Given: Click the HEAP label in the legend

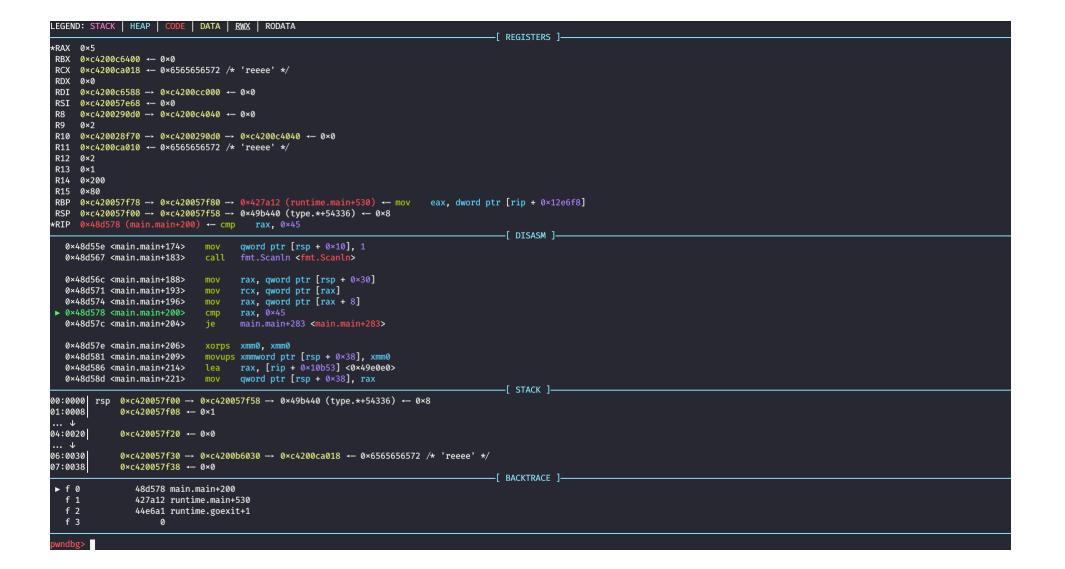Looking at the screenshot, I should click(x=140, y=26).
